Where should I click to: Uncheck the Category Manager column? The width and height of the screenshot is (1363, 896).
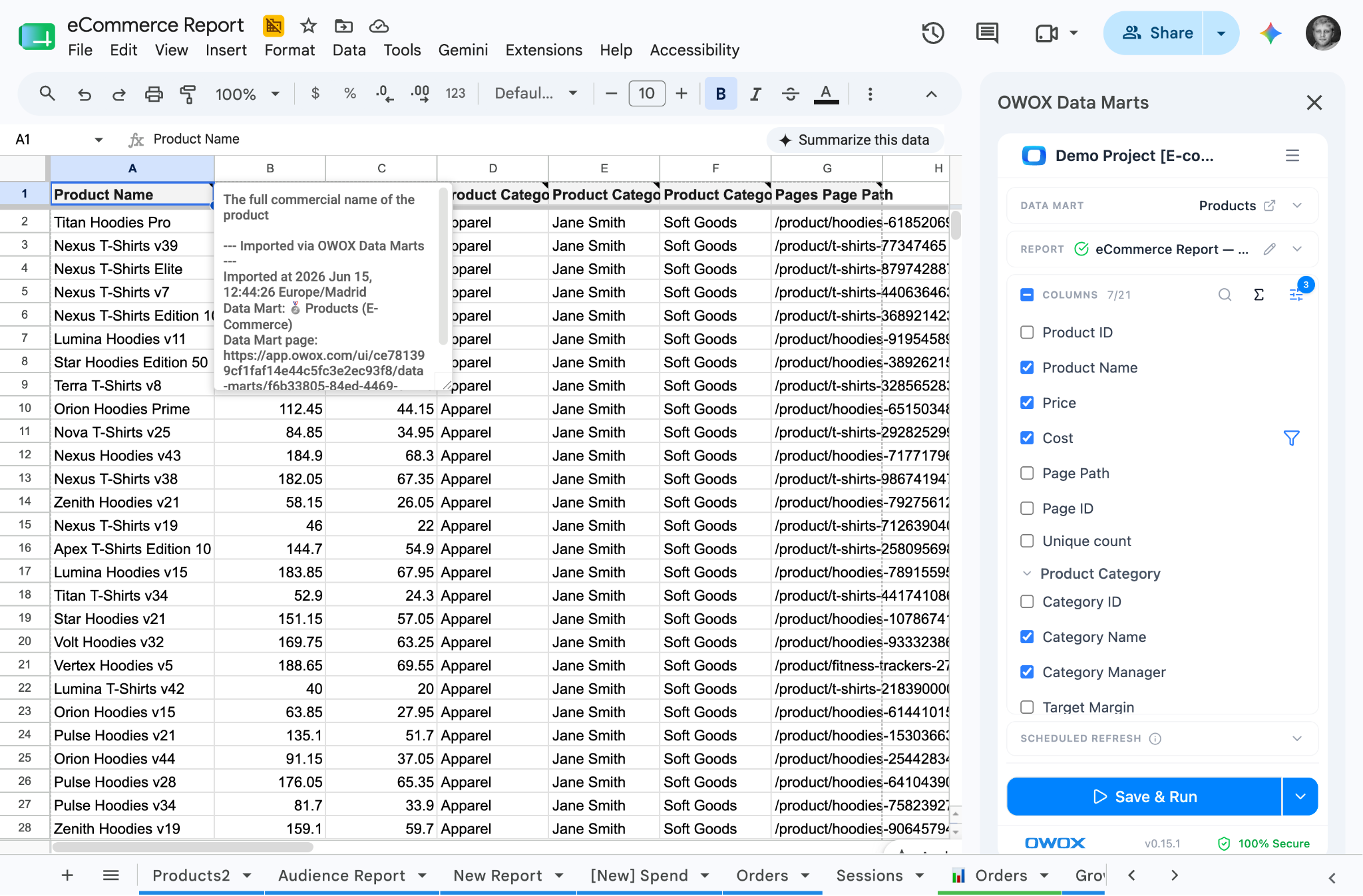[x=1027, y=672]
